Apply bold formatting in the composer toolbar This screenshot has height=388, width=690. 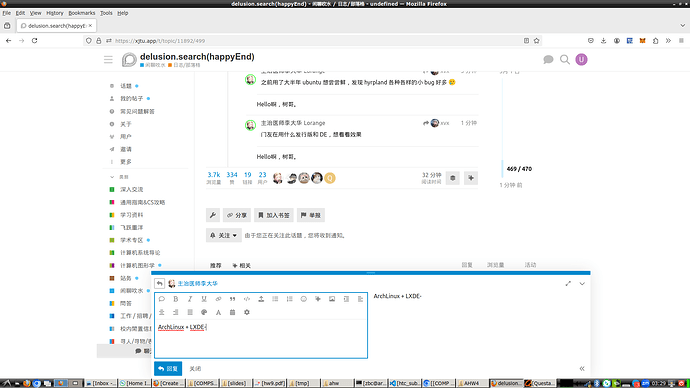pyautogui.click(x=176, y=299)
